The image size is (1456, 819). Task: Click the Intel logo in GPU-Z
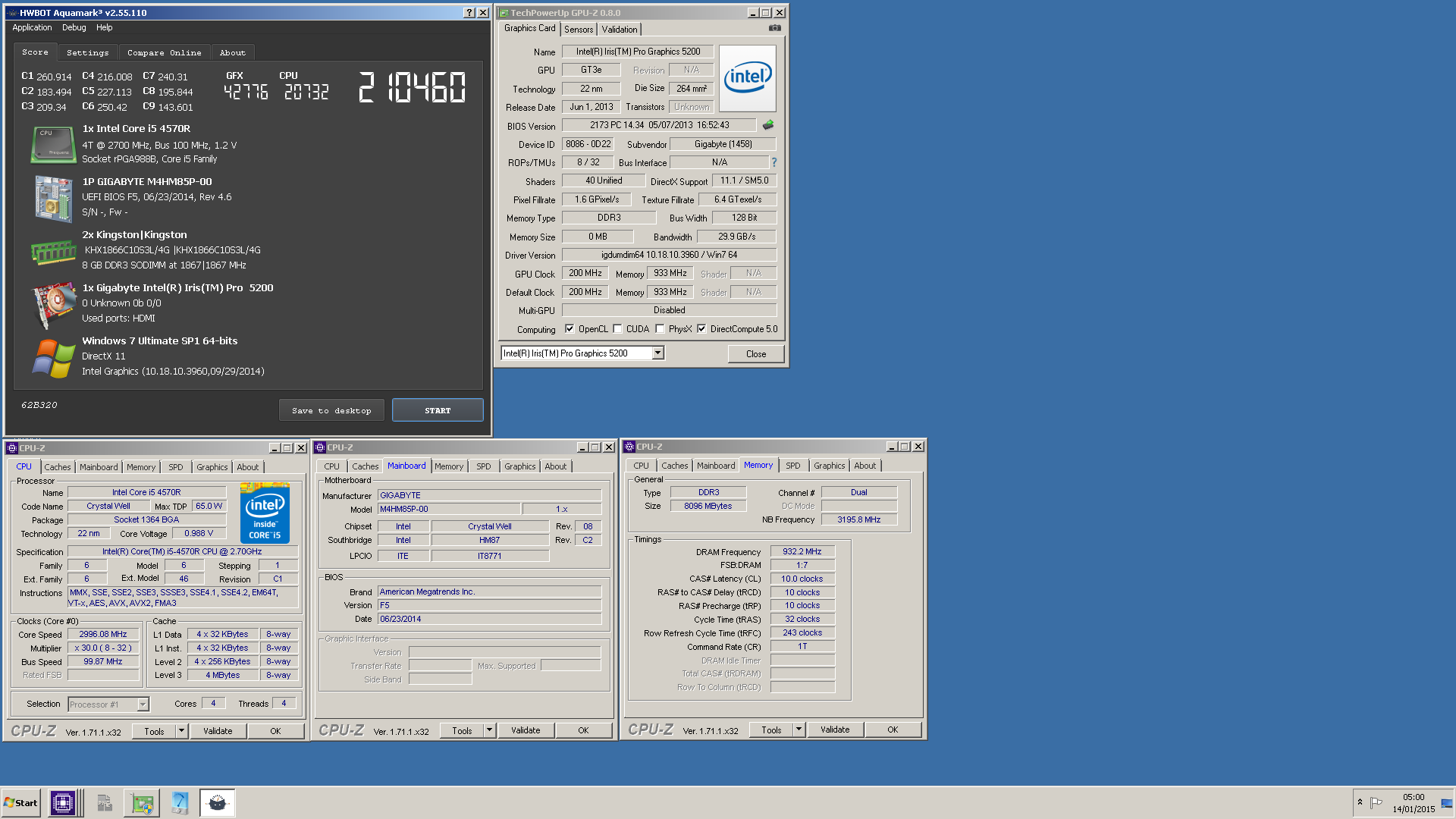pos(748,78)
